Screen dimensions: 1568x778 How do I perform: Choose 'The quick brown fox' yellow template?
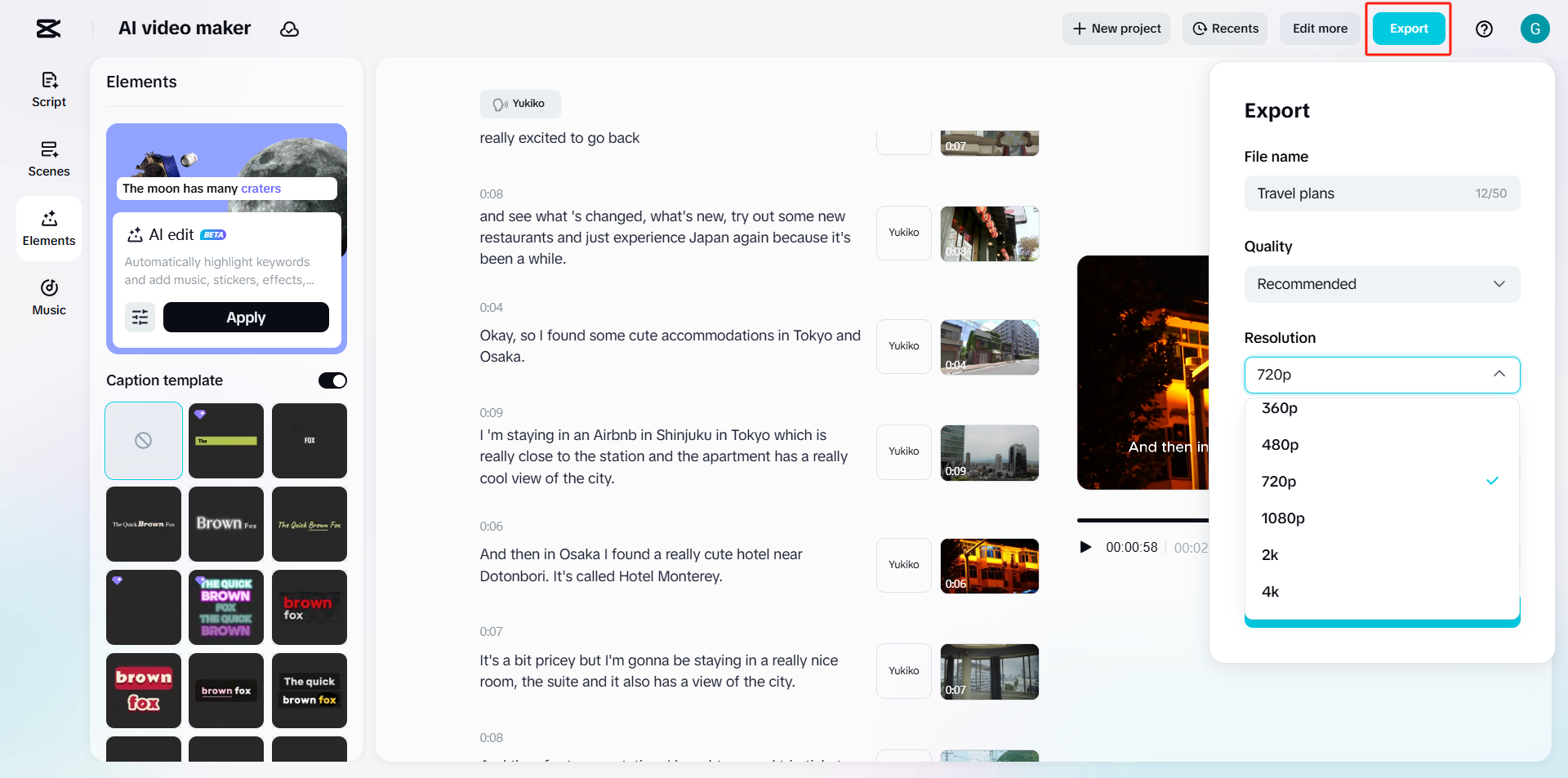(310, 691)
